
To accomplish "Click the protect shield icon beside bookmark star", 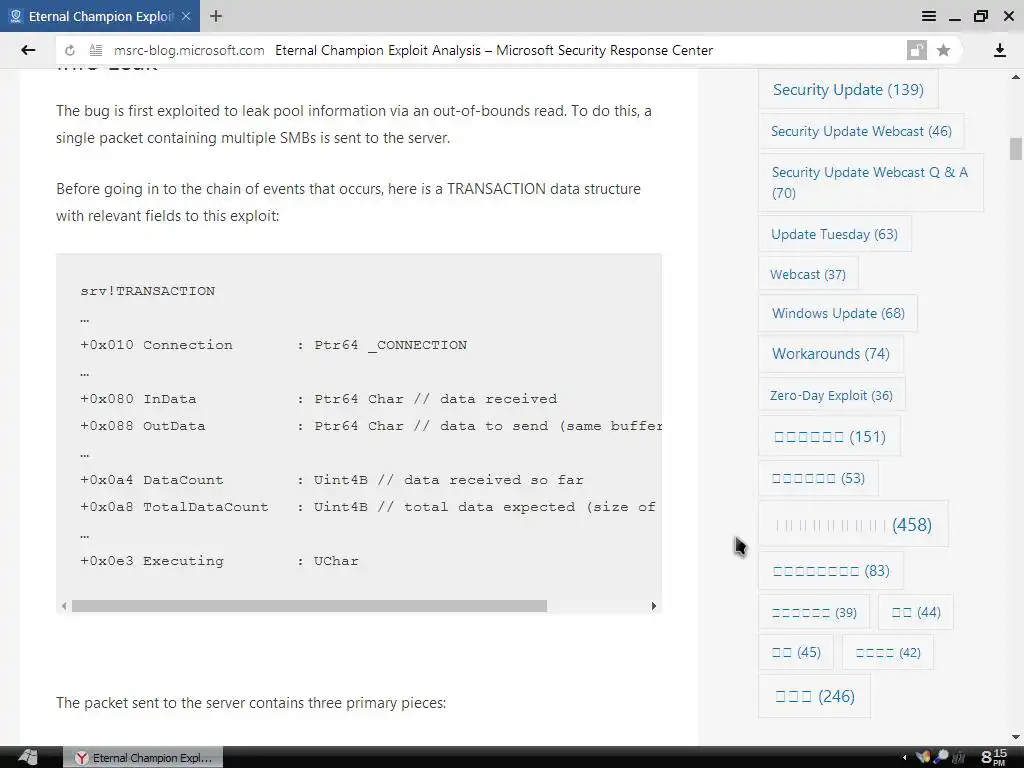I will coord(917,50).
